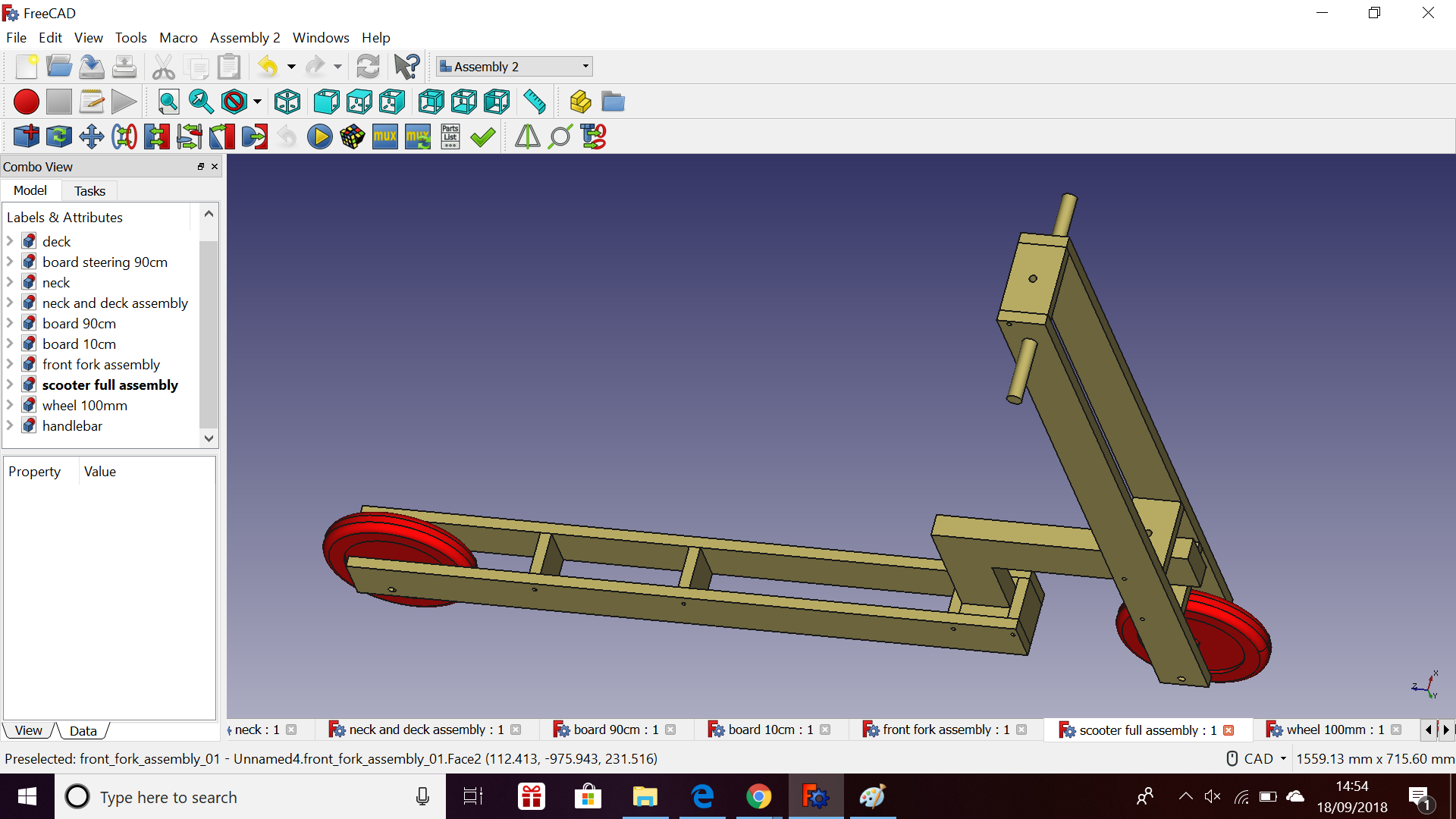1456x819 pixels.
Task: Click the yellow Create part icon
Action: pyautogui.click(x=580, y=102)
